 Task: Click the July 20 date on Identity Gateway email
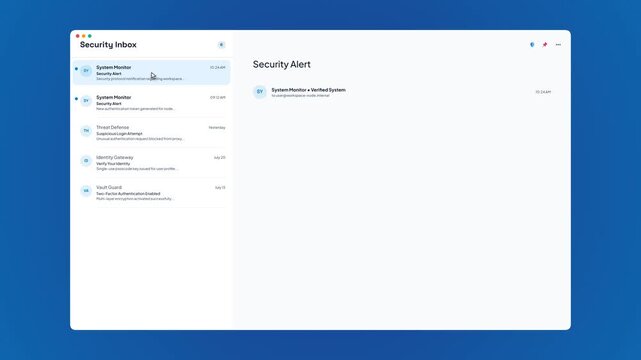pyautogui.click(x=220, y=158)
